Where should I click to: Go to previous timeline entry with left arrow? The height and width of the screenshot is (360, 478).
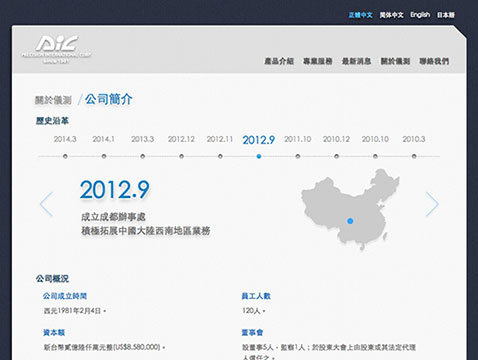(x=46, y=204)
